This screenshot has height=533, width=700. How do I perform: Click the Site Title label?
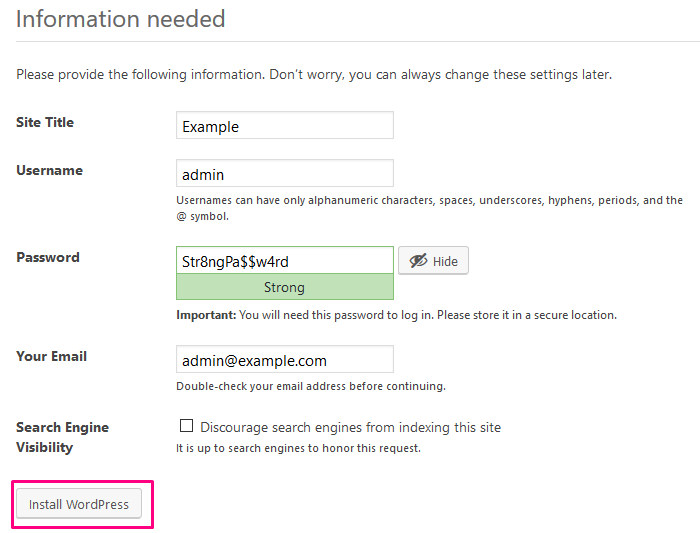[45, 122]
